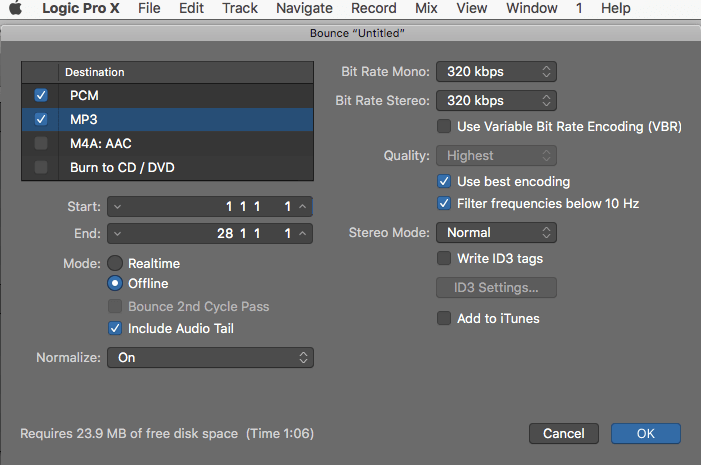
Task: Open the File menu
Action: [149, 8]
